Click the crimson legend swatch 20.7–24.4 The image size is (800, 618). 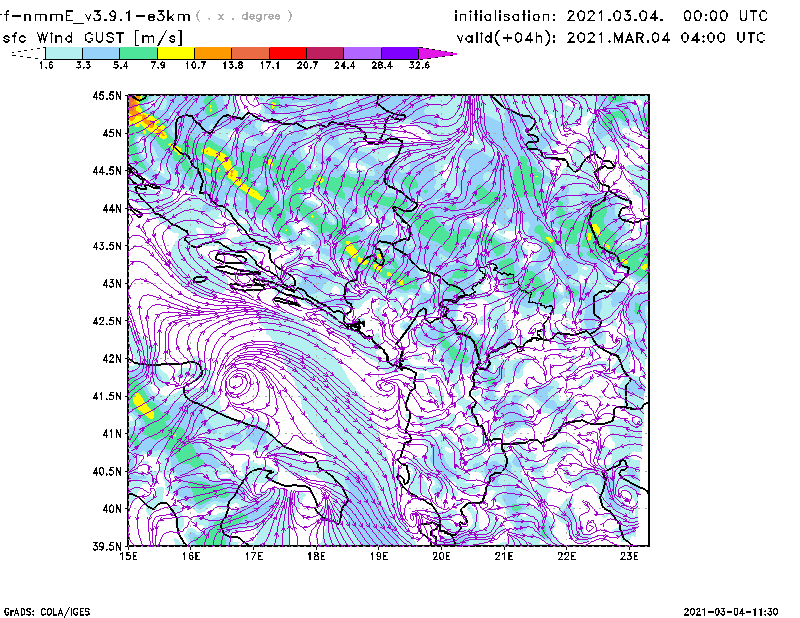(x=325, y=53)
